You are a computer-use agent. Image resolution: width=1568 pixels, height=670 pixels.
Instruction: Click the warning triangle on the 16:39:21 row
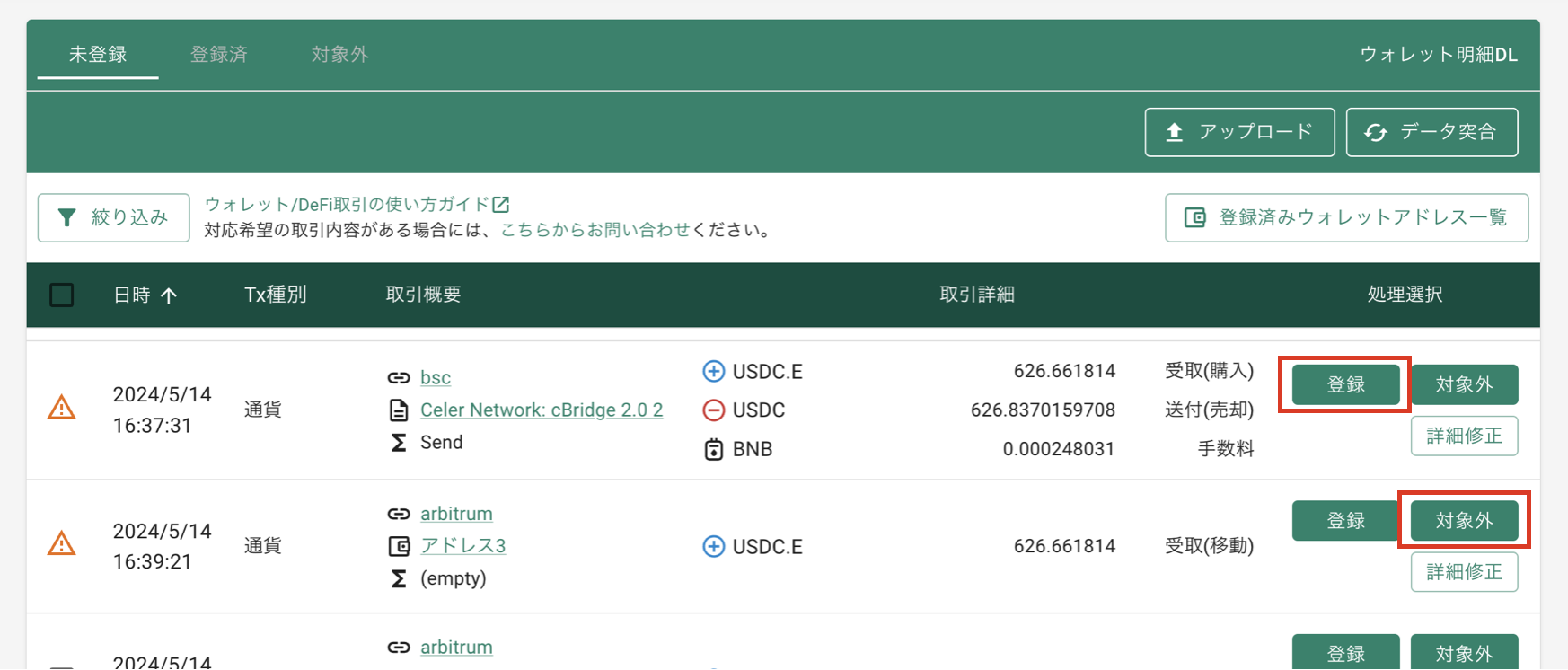click(61, 543)
